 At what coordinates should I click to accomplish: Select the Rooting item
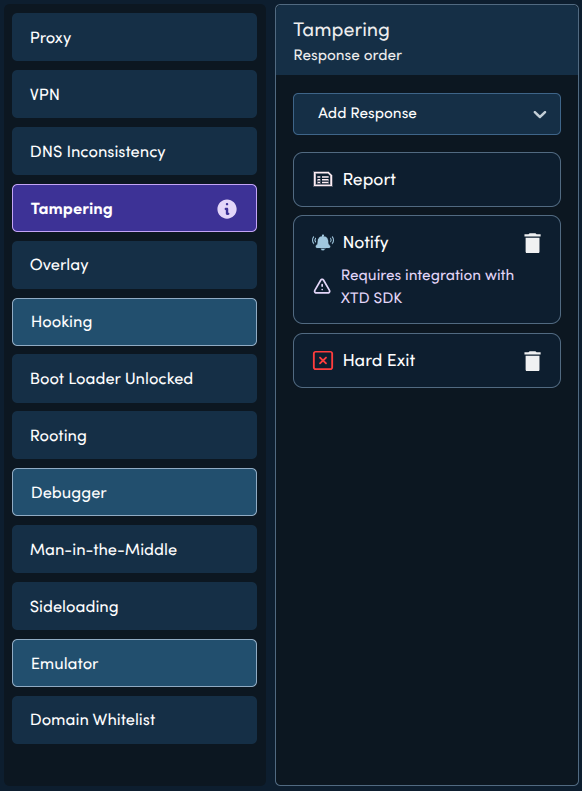tap(135, 435)
